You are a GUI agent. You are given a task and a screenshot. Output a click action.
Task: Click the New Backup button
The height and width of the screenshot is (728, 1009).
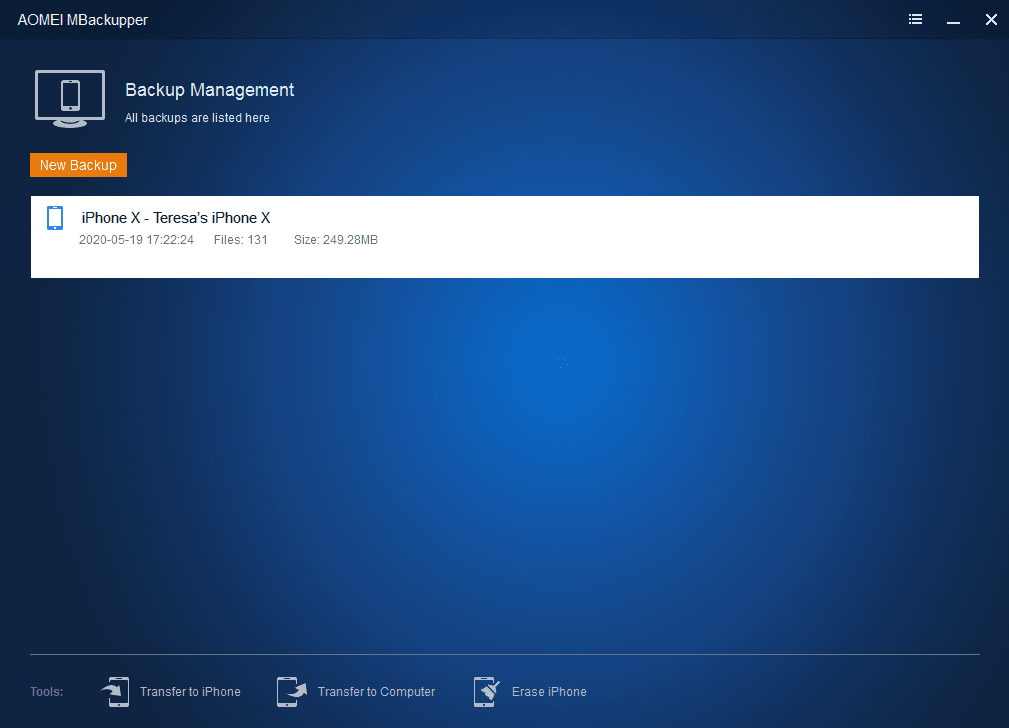79,165
